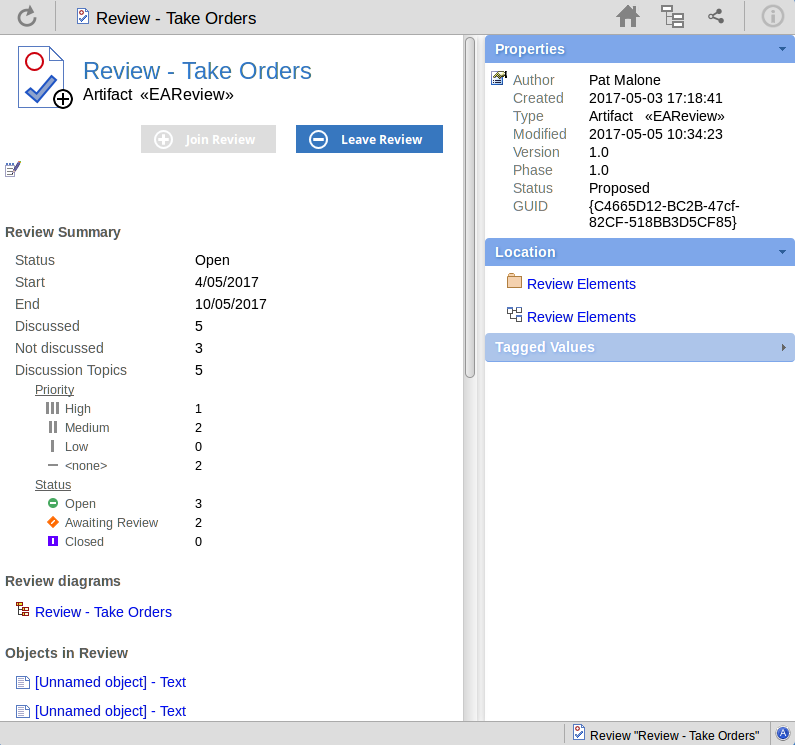The height and width of the screenshot is (745, 795).
Task: Click the share icon in the toolbar
Action: click(715, 17)
